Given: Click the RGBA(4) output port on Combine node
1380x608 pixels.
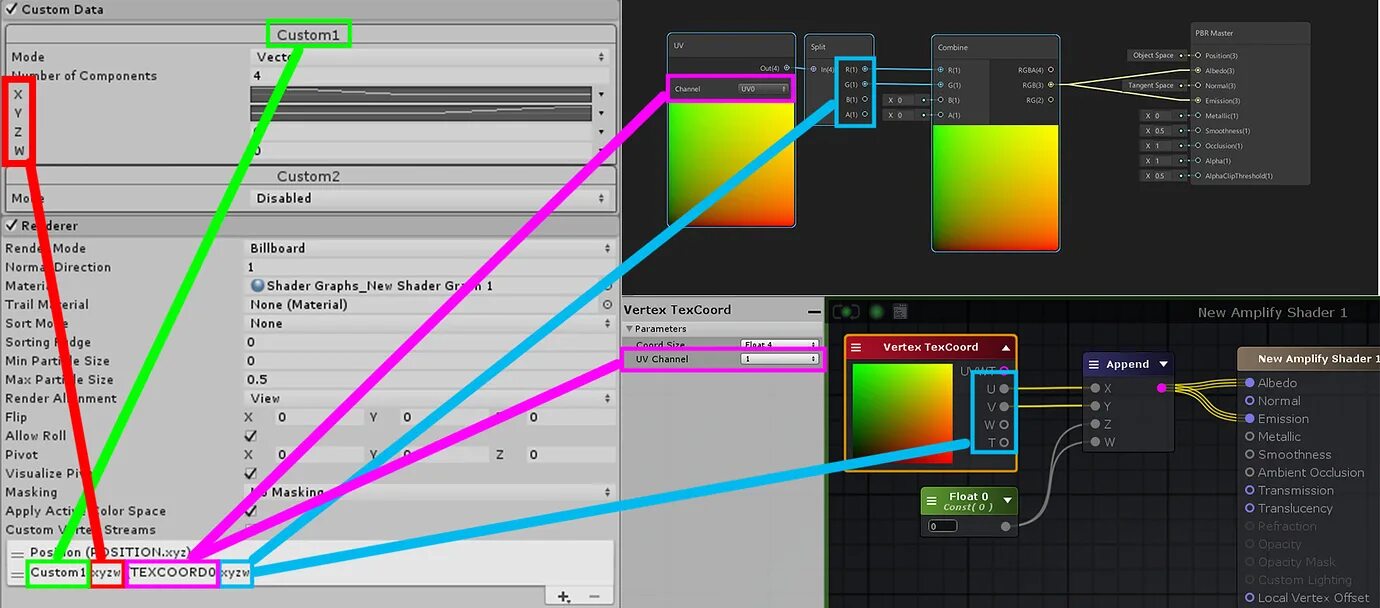Looking at the screenshot, I should 1050,70.
